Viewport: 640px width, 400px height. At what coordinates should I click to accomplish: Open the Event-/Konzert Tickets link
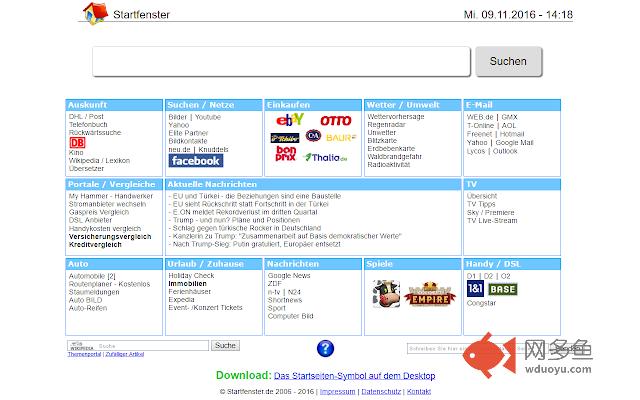pyautogui.click(x=205, y=308)
